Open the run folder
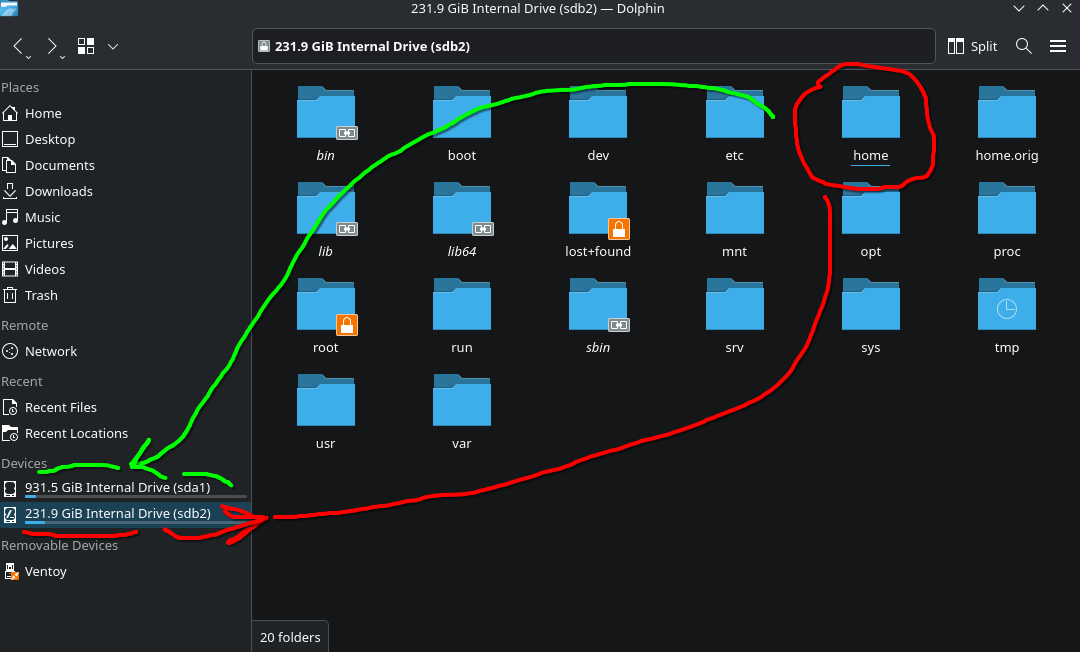Screen dimensions: 1080x652 pyautogui.click(x=461, y=317)
